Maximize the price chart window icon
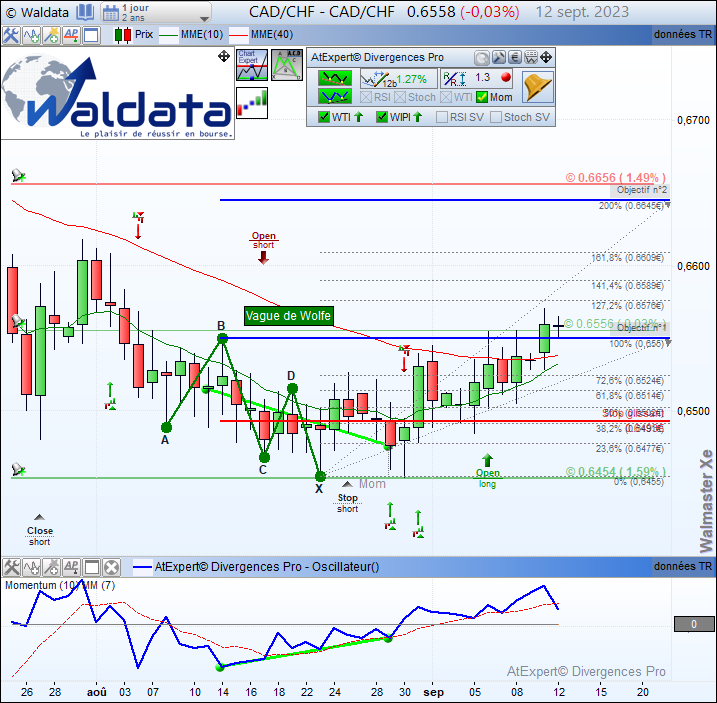The height and width of the screenshot is (703, 717). click(x=91, y=35)
